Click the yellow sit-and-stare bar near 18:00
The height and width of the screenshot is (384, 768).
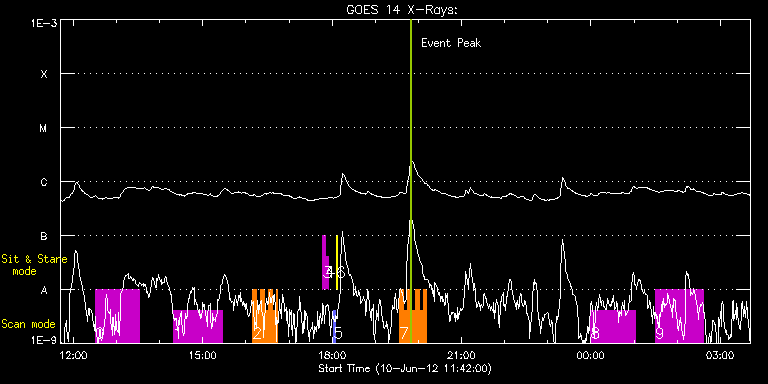pyautogui.click(x=337, y=263)
